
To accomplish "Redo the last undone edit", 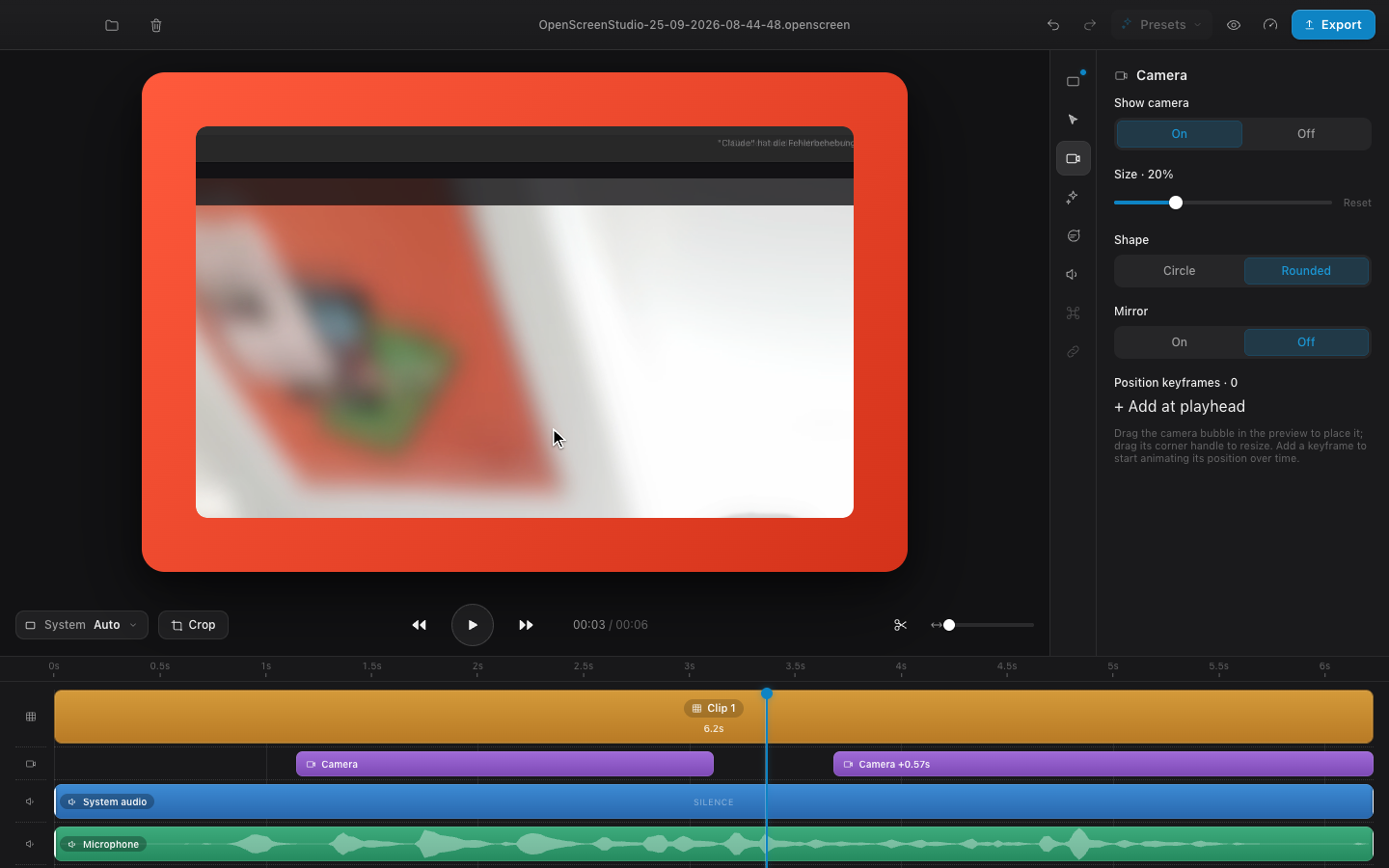I will (1090, 25).
